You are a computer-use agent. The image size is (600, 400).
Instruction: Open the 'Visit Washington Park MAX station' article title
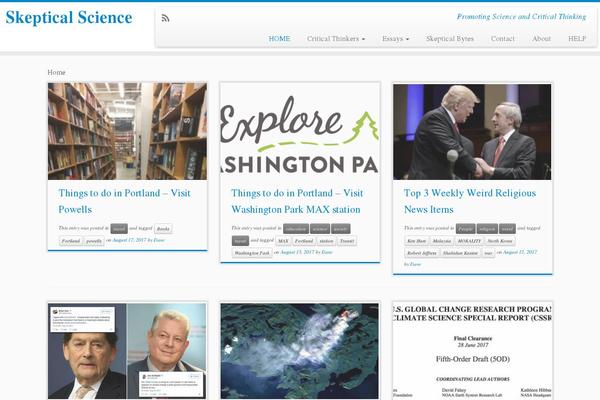tap(297, 201)
